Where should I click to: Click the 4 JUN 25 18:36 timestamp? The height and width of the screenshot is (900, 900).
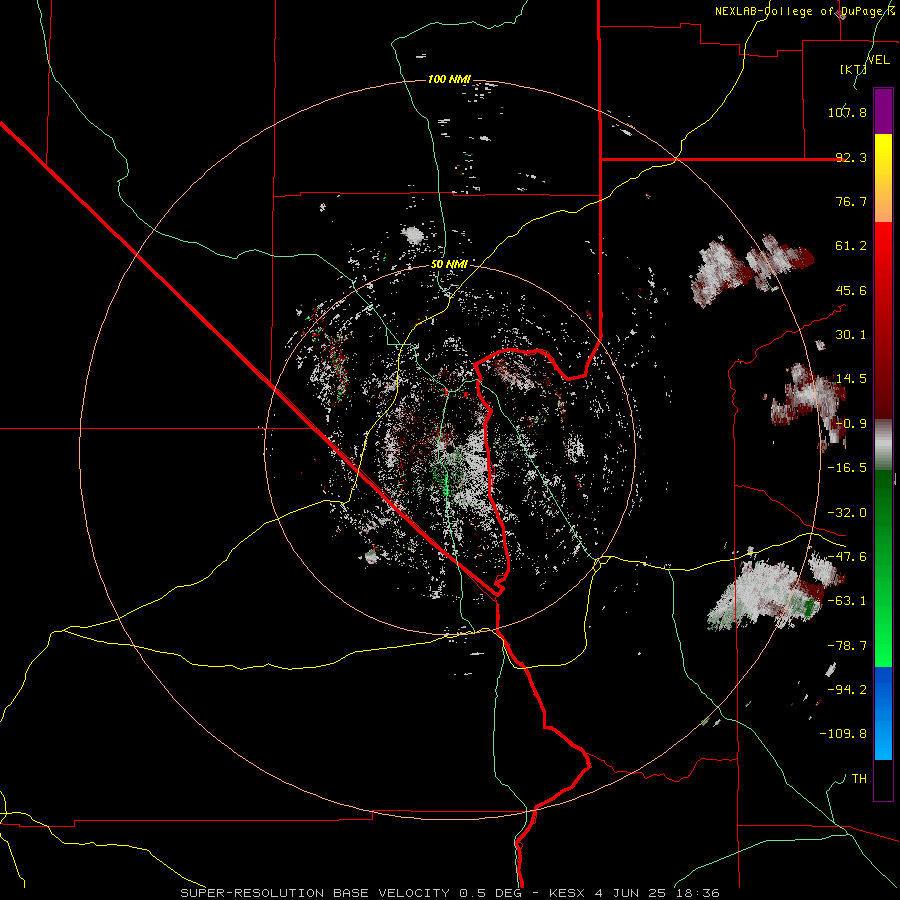657,893
